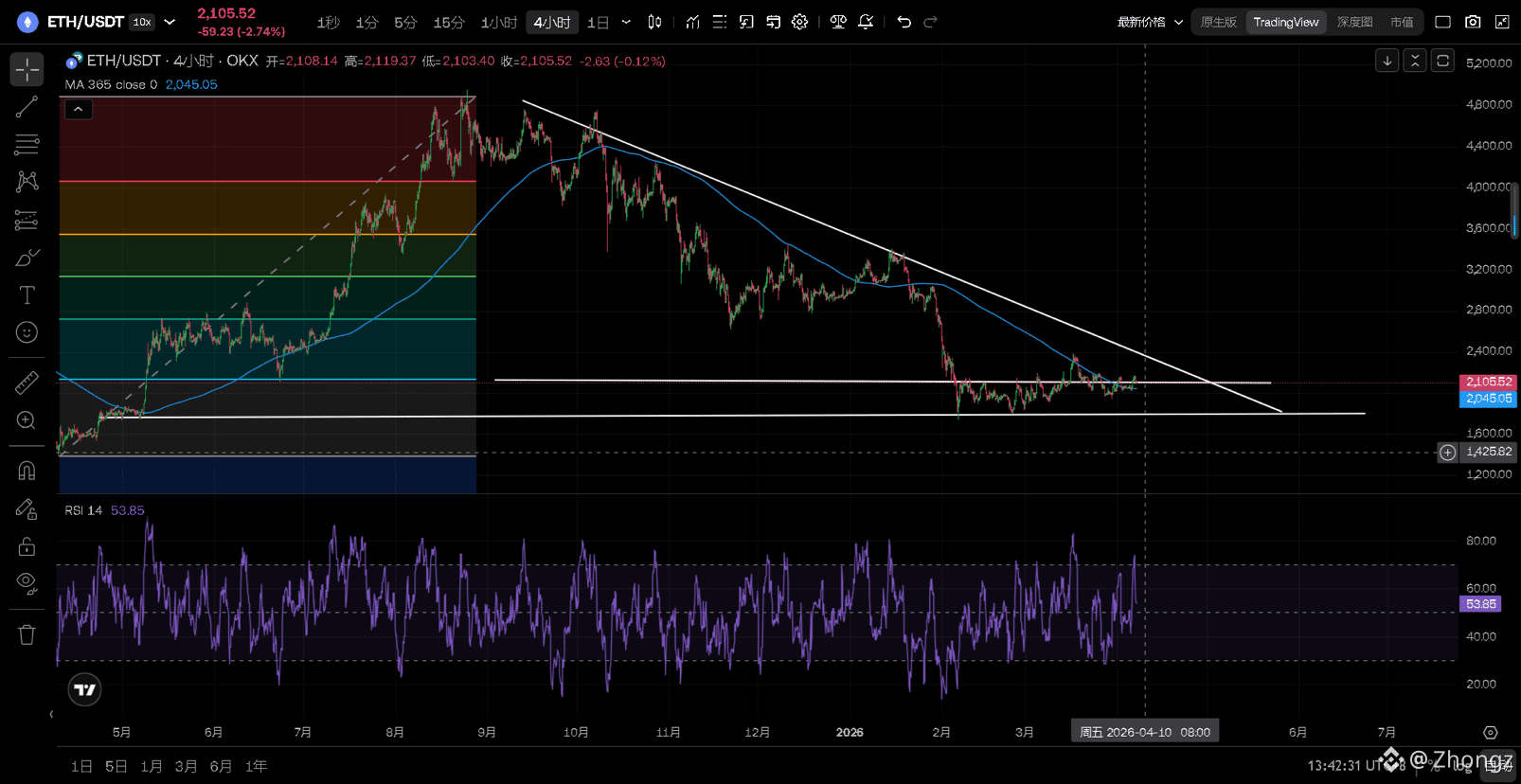Set date range to 1年
1521x784 pixels.
point(256,766)
